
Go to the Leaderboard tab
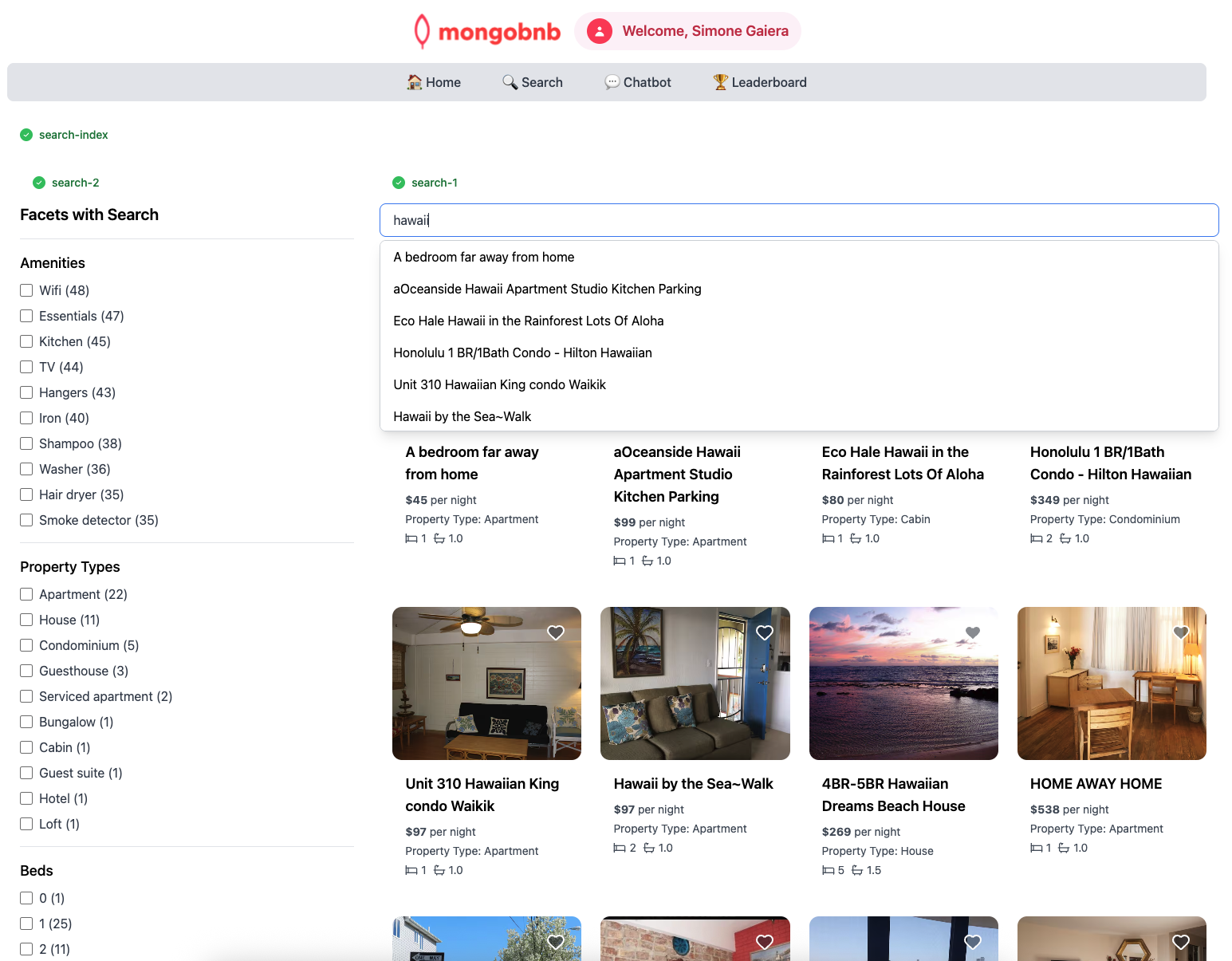pyautogui.click(x=760, y=82)
